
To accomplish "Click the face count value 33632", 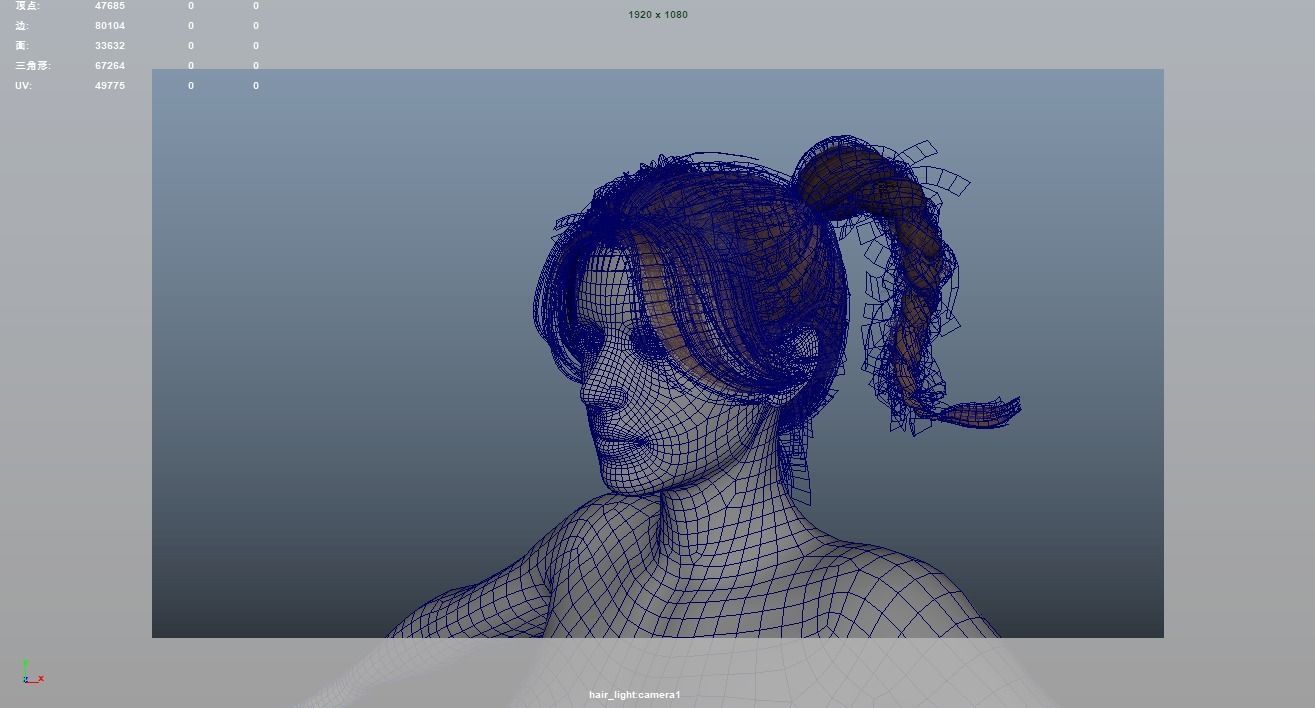I will click(110, 46).
